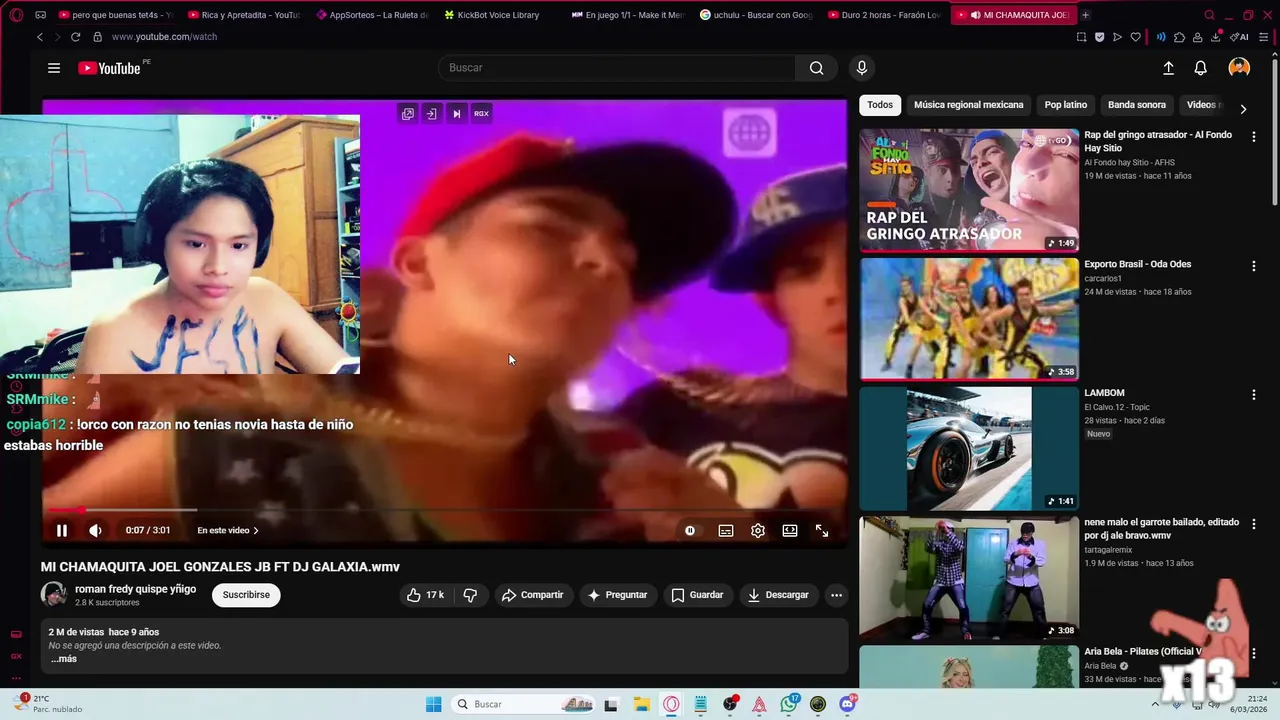Open the player settings gear
This screenshot has height=720, width=1280.
click(758, 531)
